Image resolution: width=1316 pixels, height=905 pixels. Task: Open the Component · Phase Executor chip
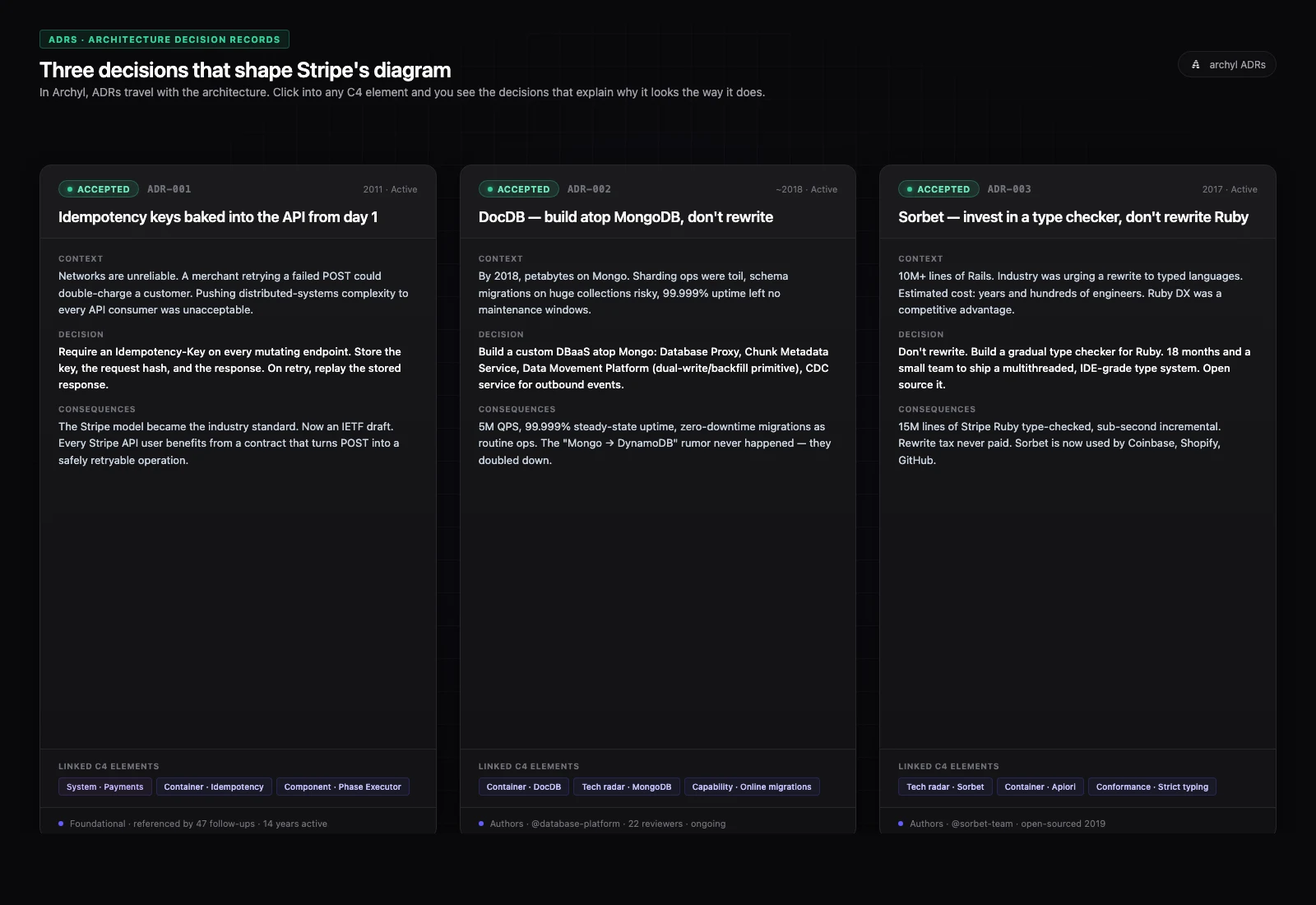click(343, 787)
